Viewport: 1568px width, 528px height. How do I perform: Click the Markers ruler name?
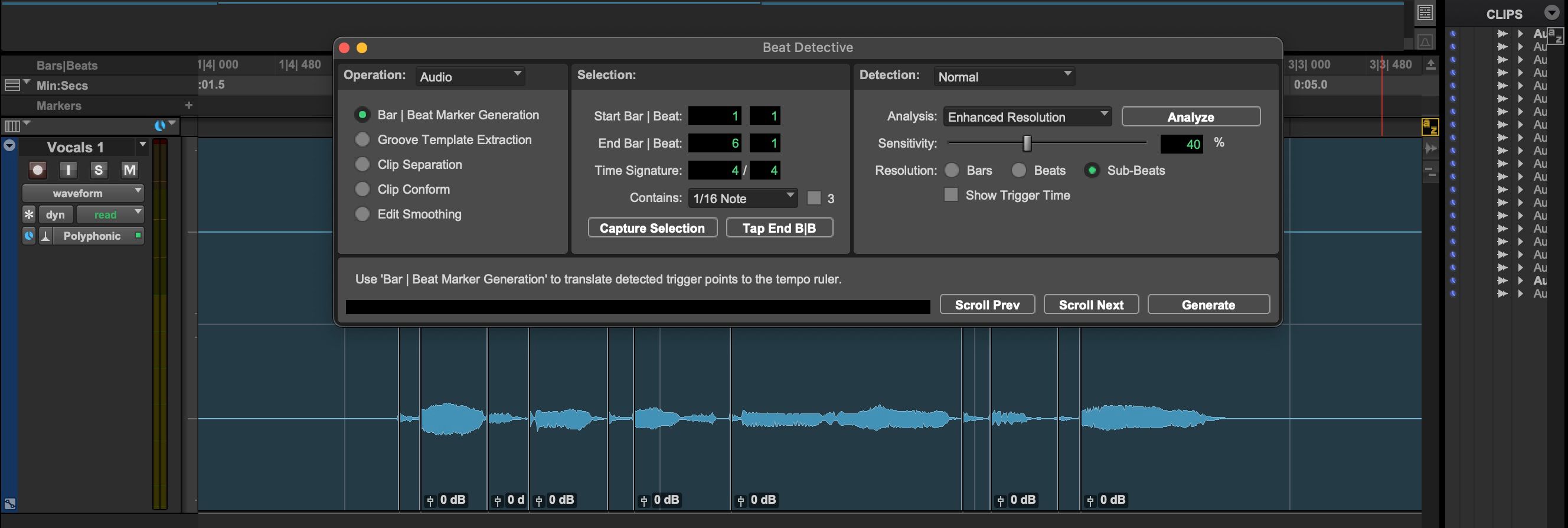(x=59, y=105)
